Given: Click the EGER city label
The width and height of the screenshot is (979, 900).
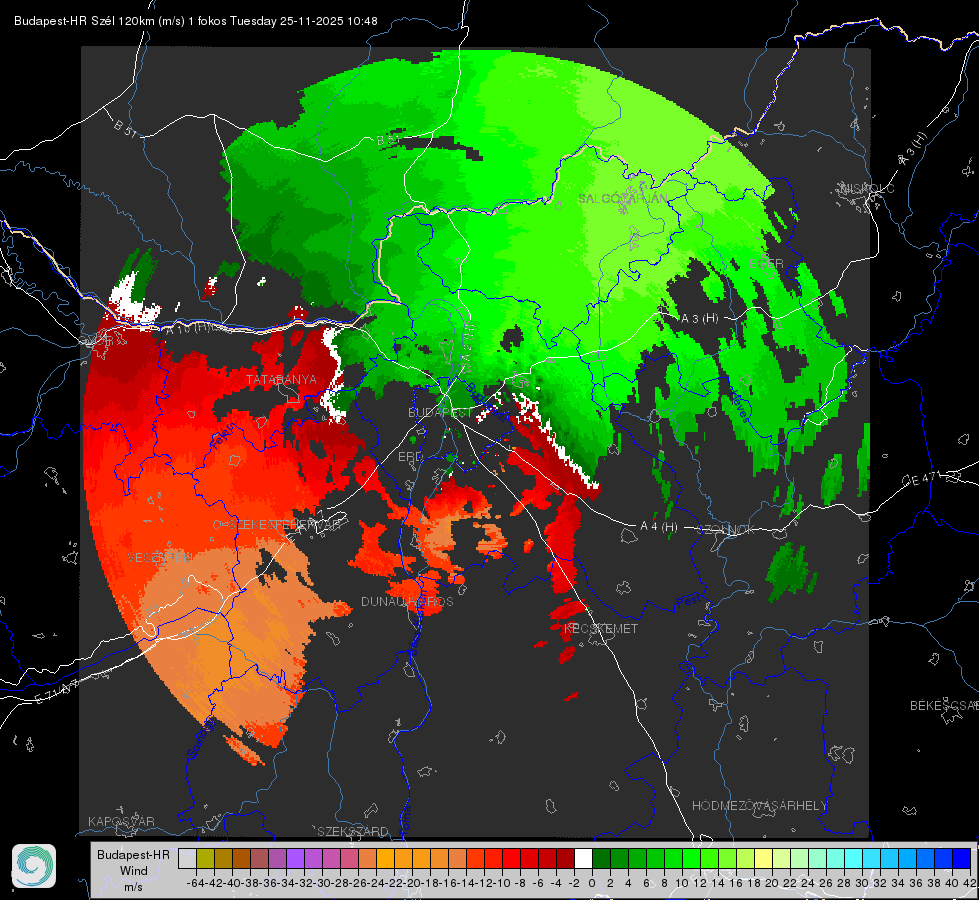Looking at the screenshot, I should coord(766,264).
